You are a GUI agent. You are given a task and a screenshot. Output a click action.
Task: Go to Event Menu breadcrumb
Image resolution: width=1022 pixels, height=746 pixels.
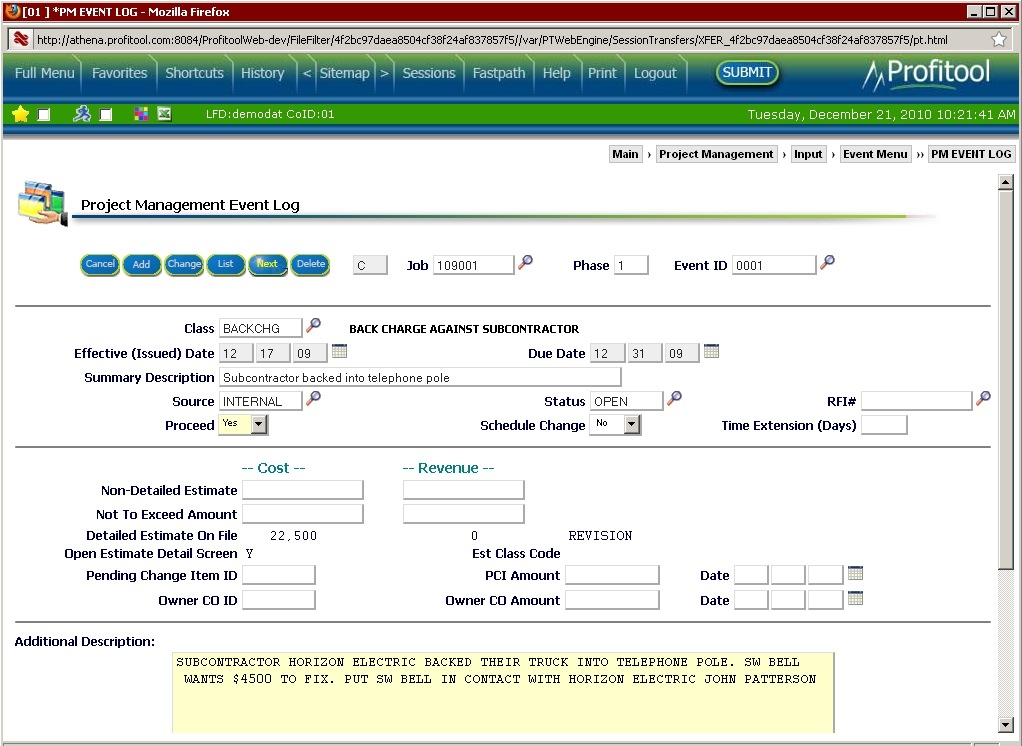875,154
